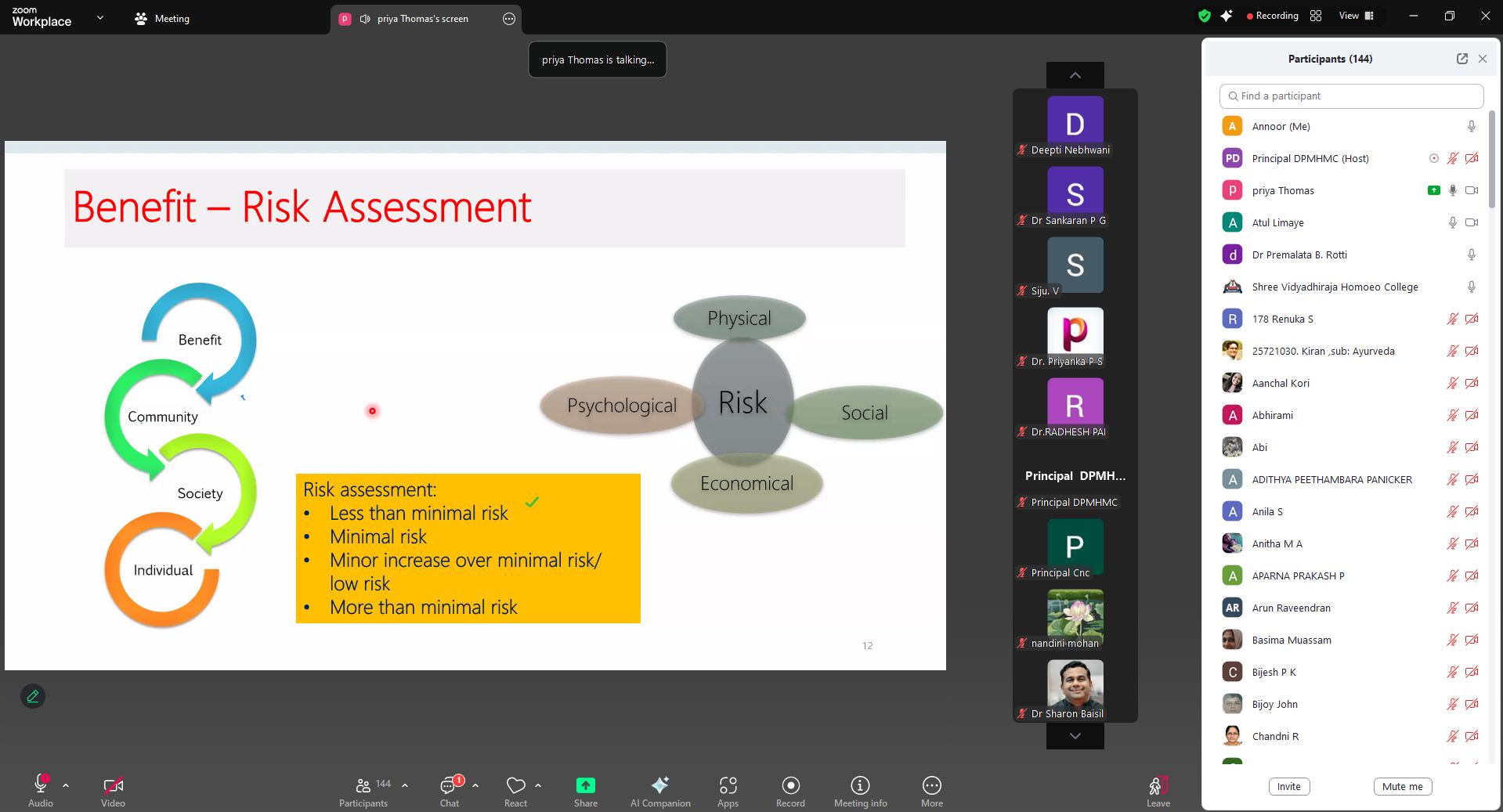Click the Record icon
1503x812 pixels.
(x=790, y=785)
